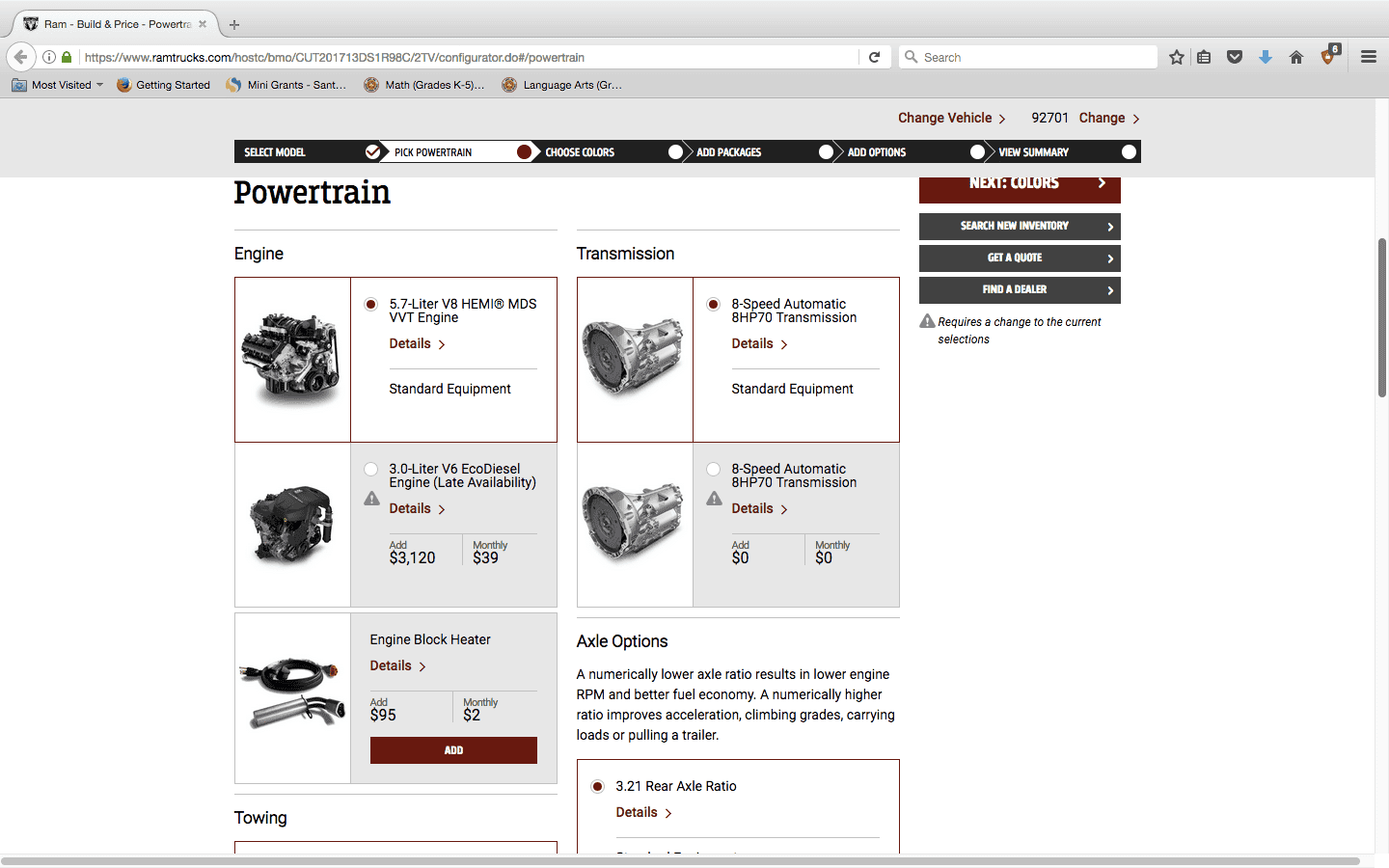Expand Details for the Engine Block Heater
1389x868 pixels.
point(397,665)
